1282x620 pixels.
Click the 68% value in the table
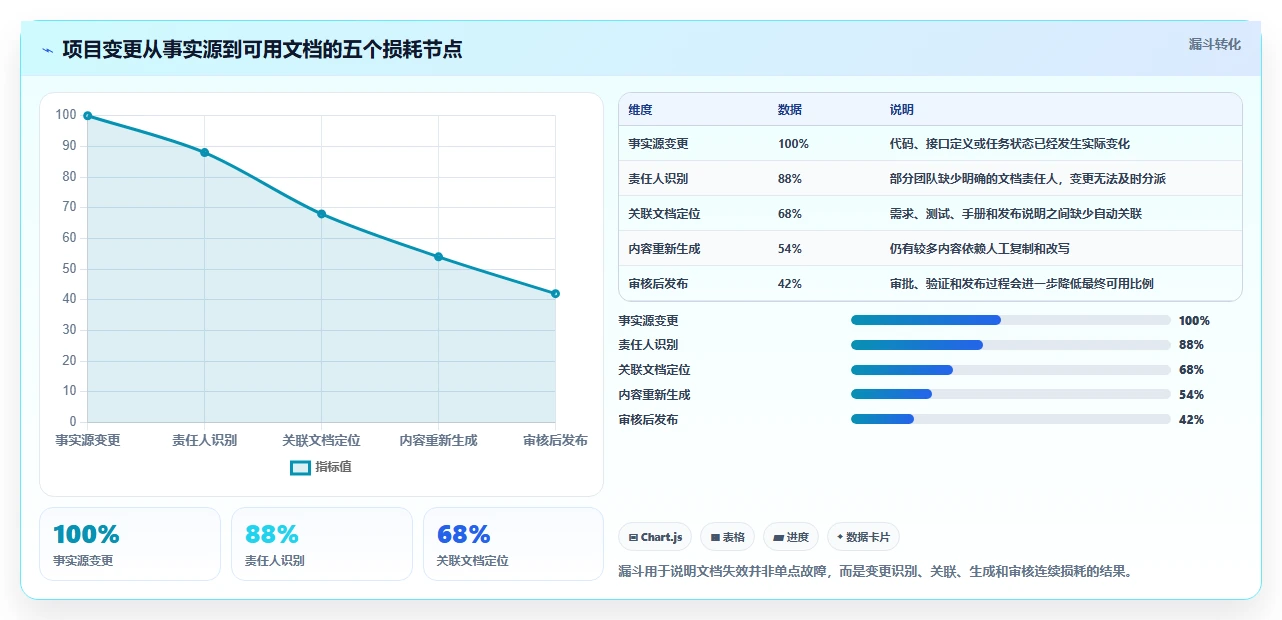(790, 214)
